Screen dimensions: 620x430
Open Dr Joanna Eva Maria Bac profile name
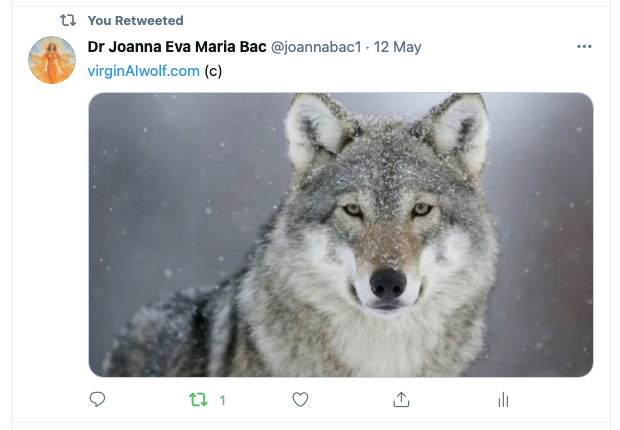click(x=177, y=47)
